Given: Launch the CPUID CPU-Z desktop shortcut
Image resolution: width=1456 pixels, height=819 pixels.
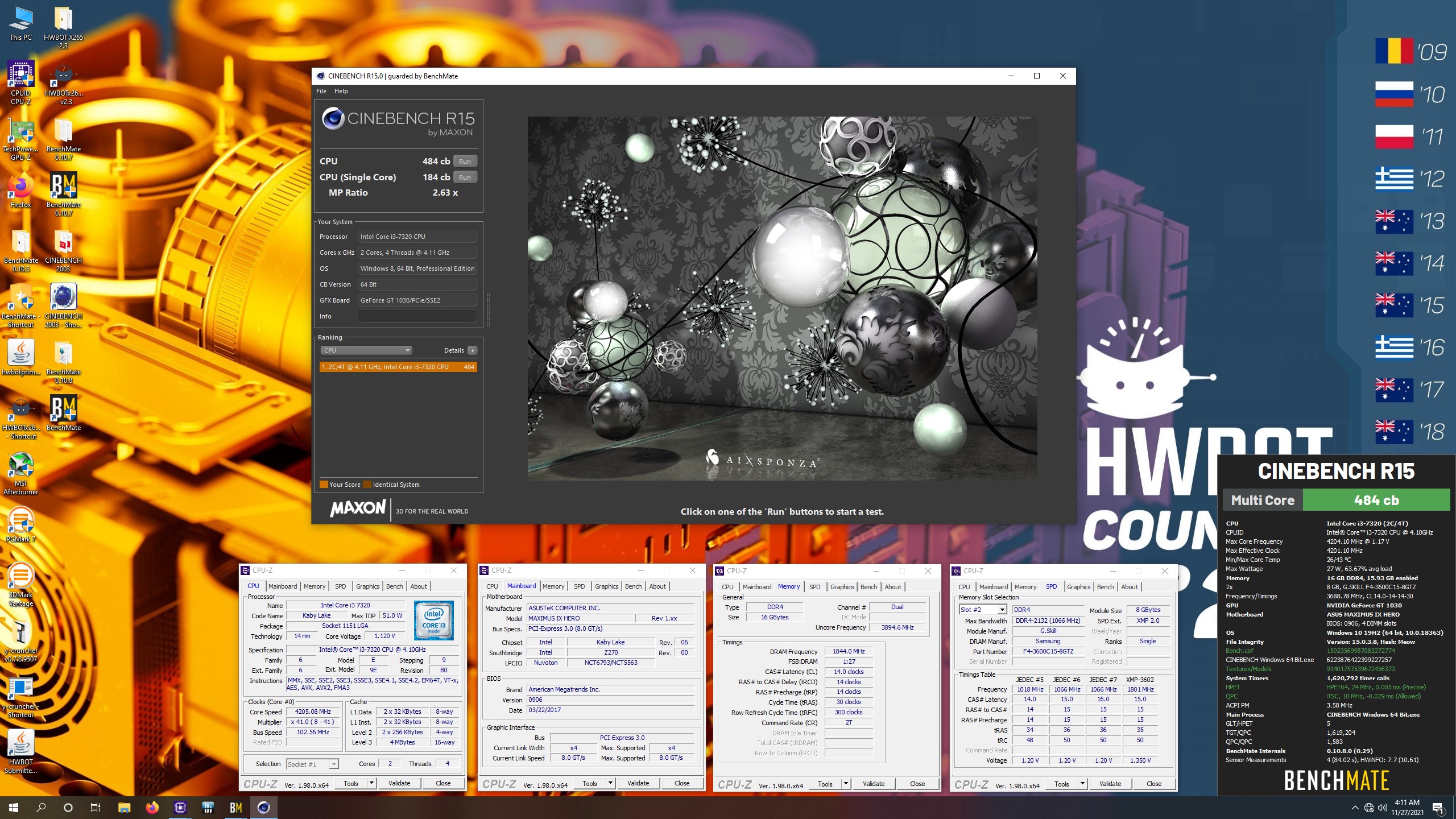Looking at the screenshot, I should pos(21,82).
